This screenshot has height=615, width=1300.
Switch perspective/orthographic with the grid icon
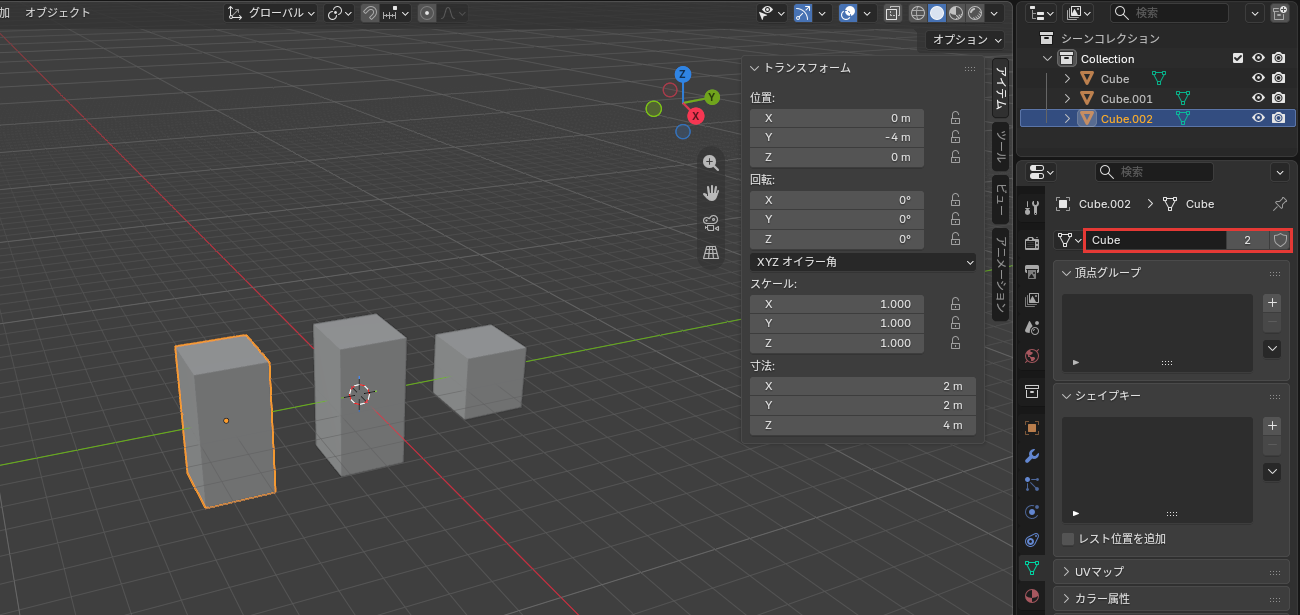pyautogui.click(x=711, y=253)
